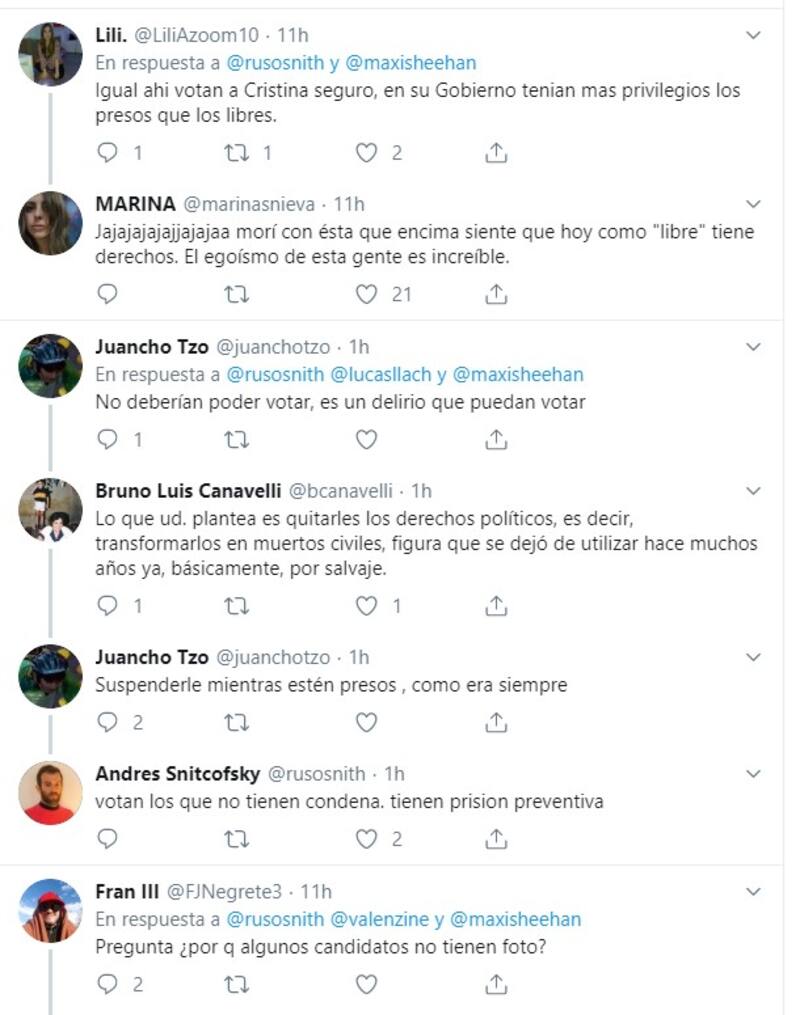Click the Bruno Luis Canavelli display name

coord(188,491)
